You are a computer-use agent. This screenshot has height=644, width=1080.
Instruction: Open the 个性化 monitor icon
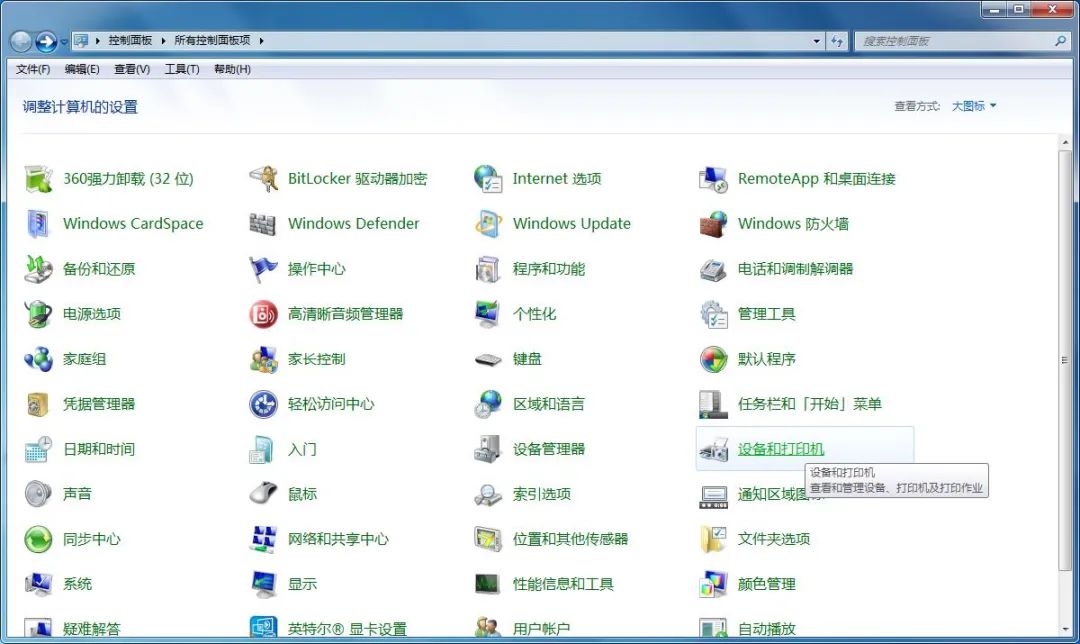pos(488,314)
